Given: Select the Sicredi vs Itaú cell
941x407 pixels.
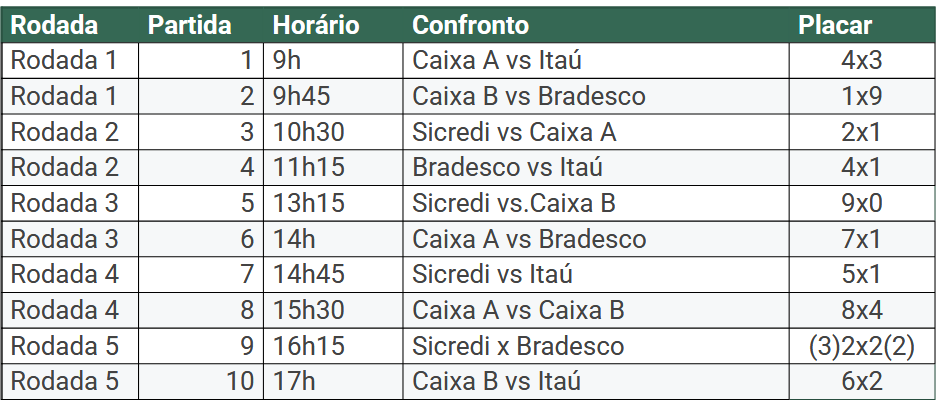Looking at the screenshot, I should [493, 275].
